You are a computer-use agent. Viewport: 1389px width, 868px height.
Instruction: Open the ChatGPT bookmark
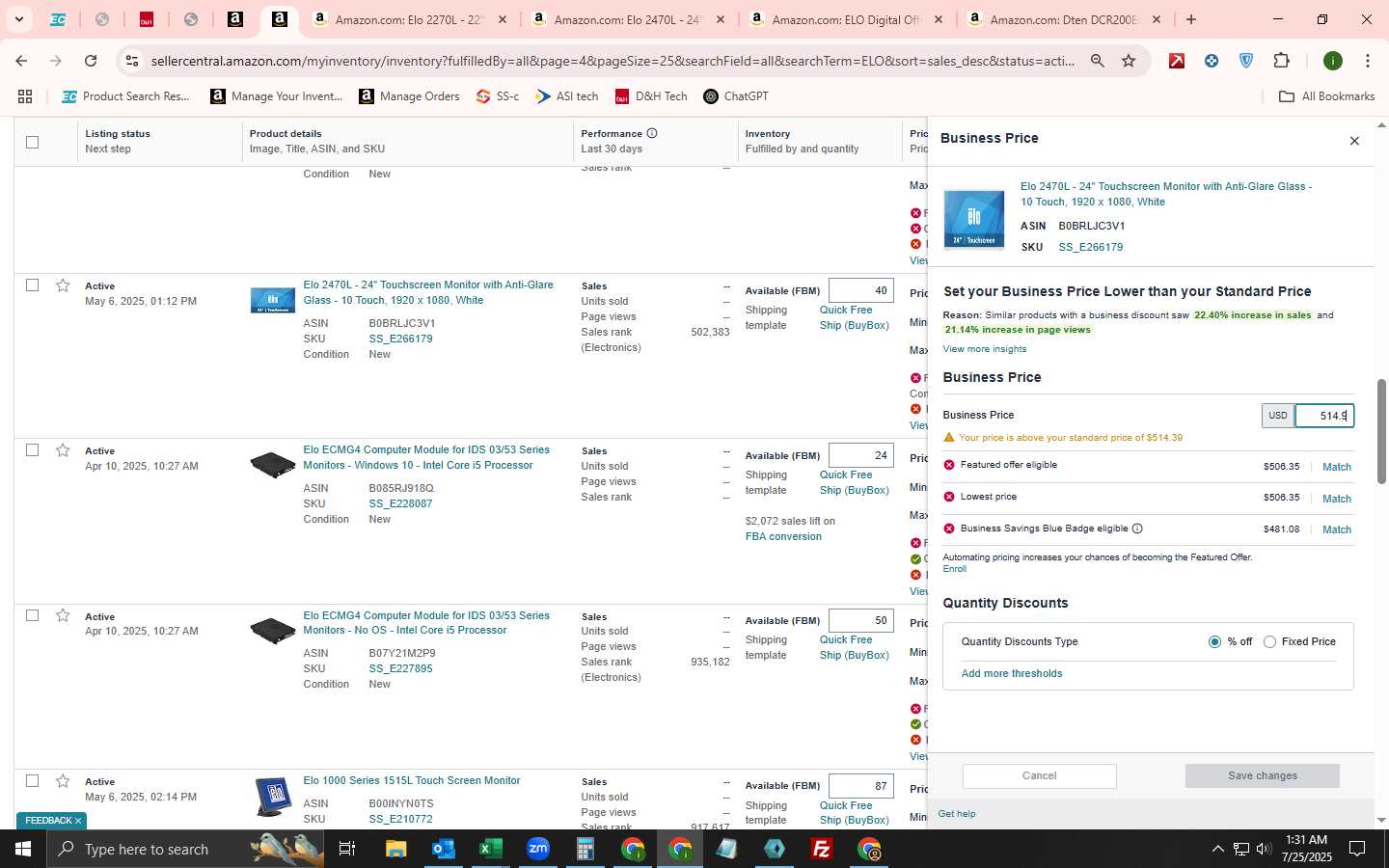735,96
